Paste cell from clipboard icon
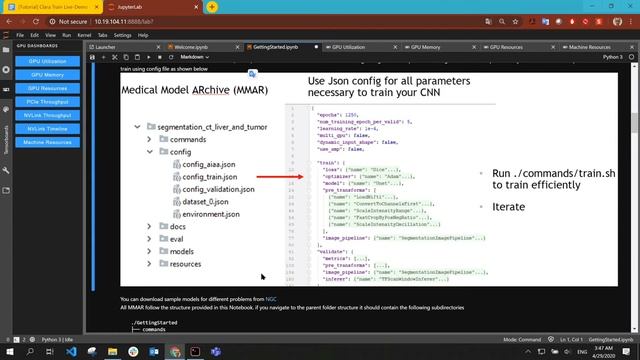Image resolution: width=640 pixels, height=360 pixels. (x=137, y=57)
